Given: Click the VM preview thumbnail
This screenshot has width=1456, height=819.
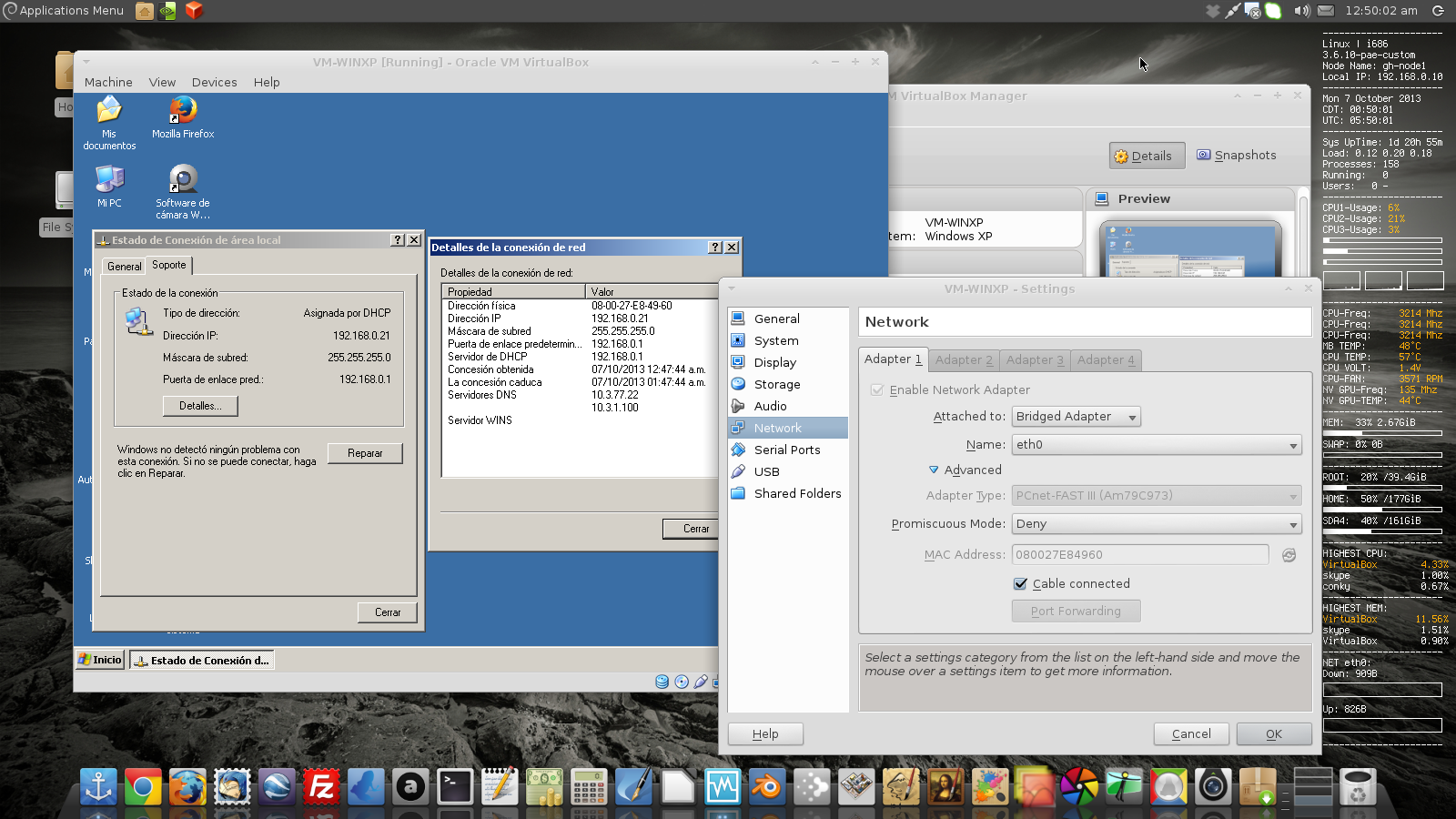Looking at the screenshot, I should [1190, 248].
